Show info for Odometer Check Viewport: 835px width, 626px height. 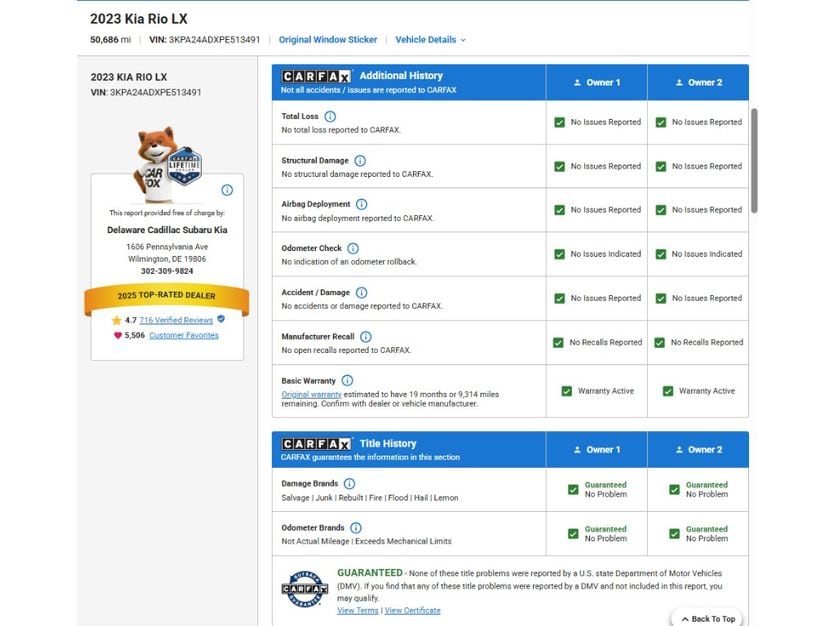click(x=353, y=248)
